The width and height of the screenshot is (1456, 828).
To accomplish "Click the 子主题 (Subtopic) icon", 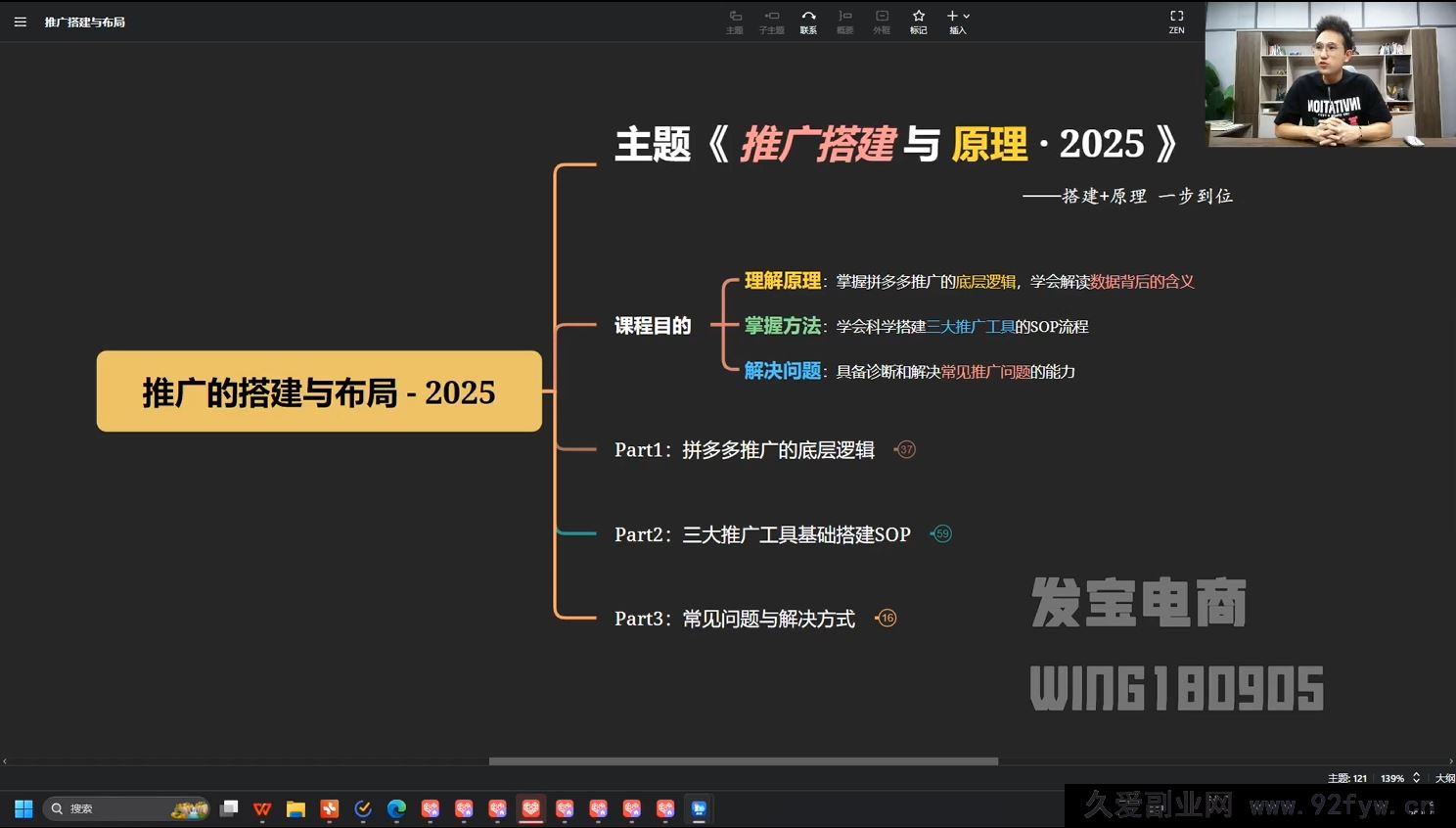I will pyautogui.click(x=771, y=22).
